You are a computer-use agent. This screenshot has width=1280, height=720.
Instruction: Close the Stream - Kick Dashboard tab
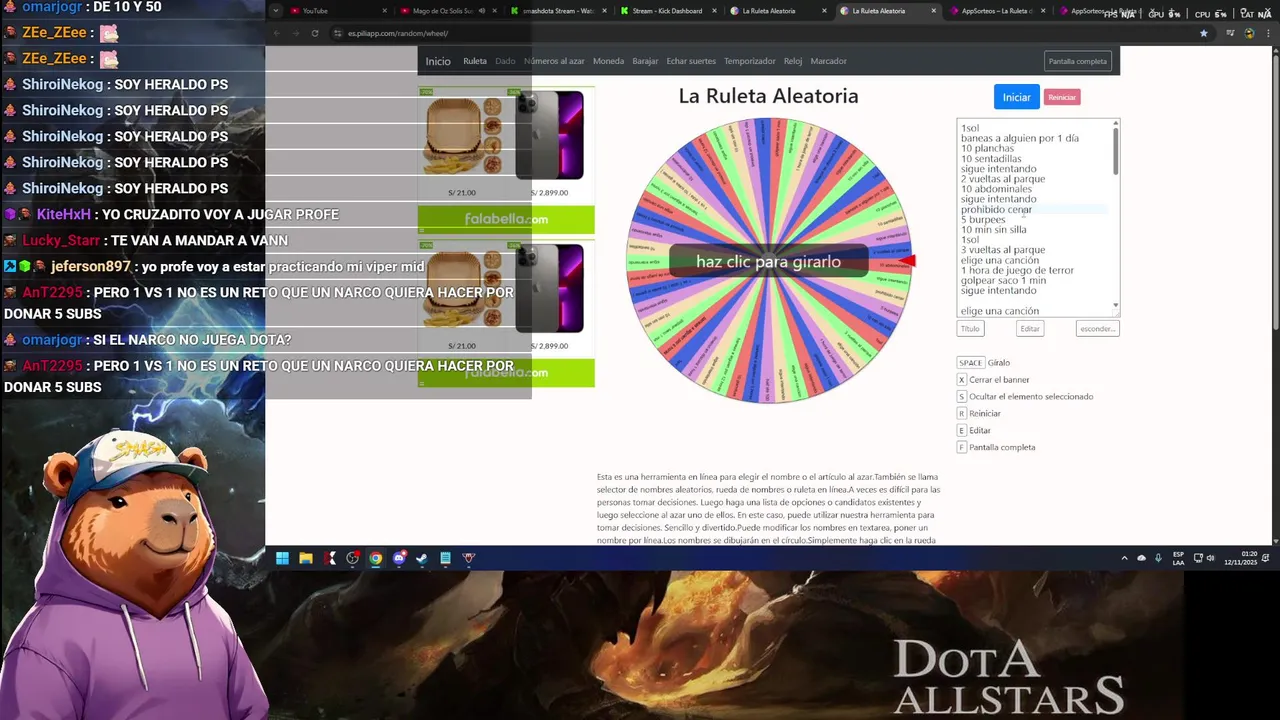point(714,11)
